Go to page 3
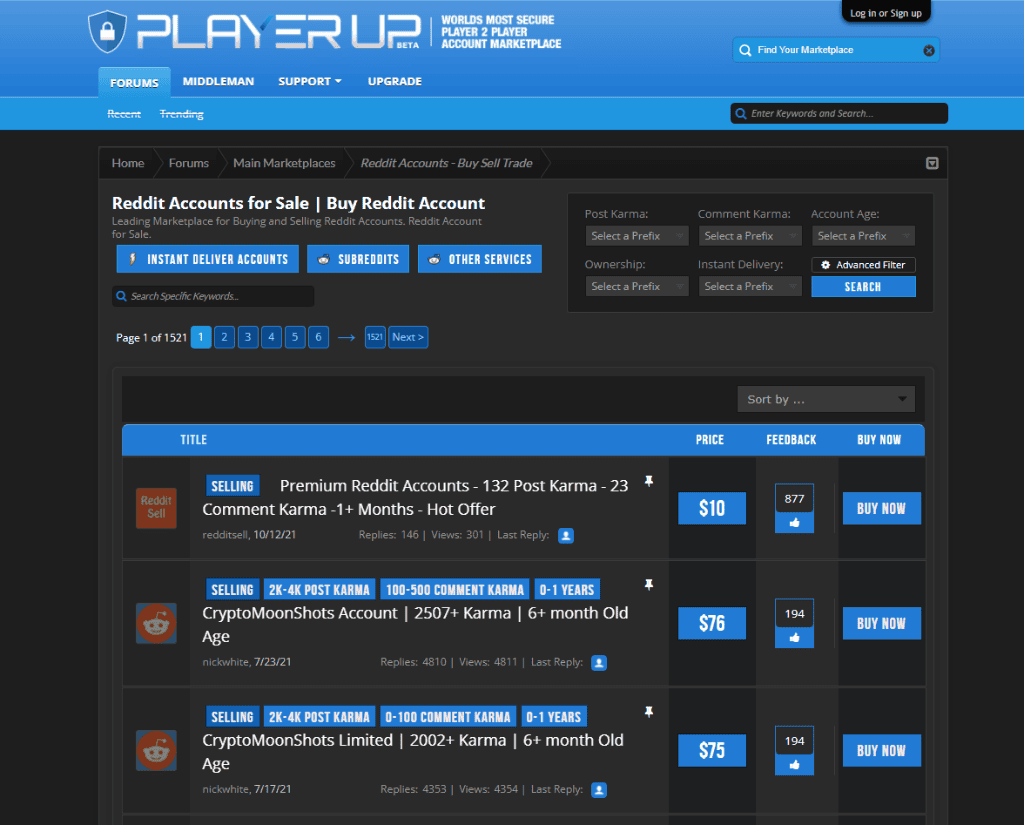Screen dimensions: 1024x825 (248, 337)
